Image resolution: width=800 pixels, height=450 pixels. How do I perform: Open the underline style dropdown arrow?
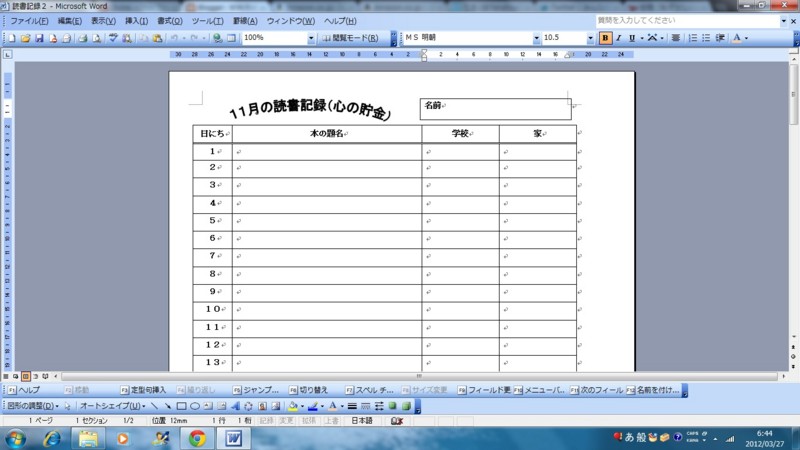(x=641, y=38)
